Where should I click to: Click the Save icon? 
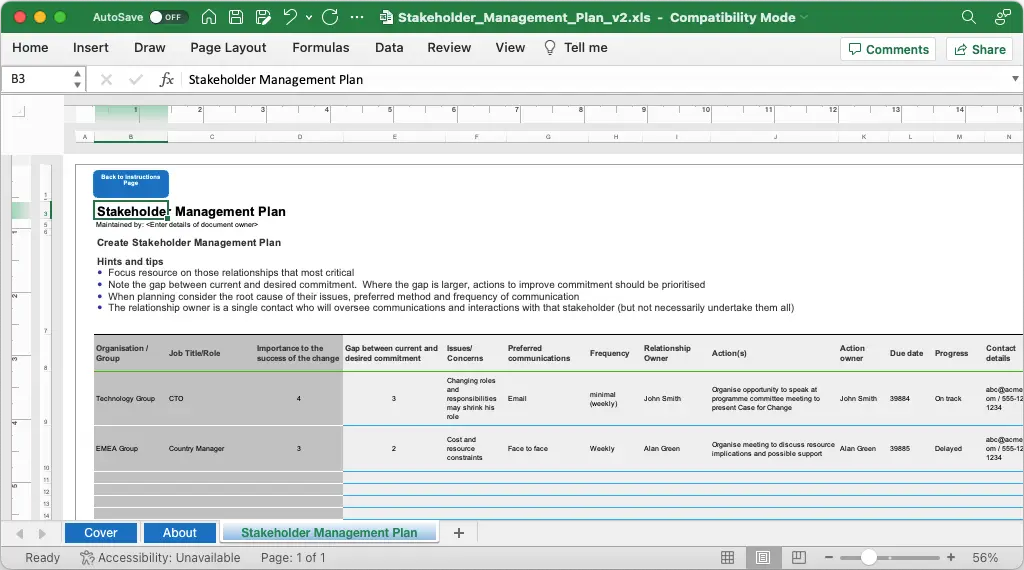point(236,17)
